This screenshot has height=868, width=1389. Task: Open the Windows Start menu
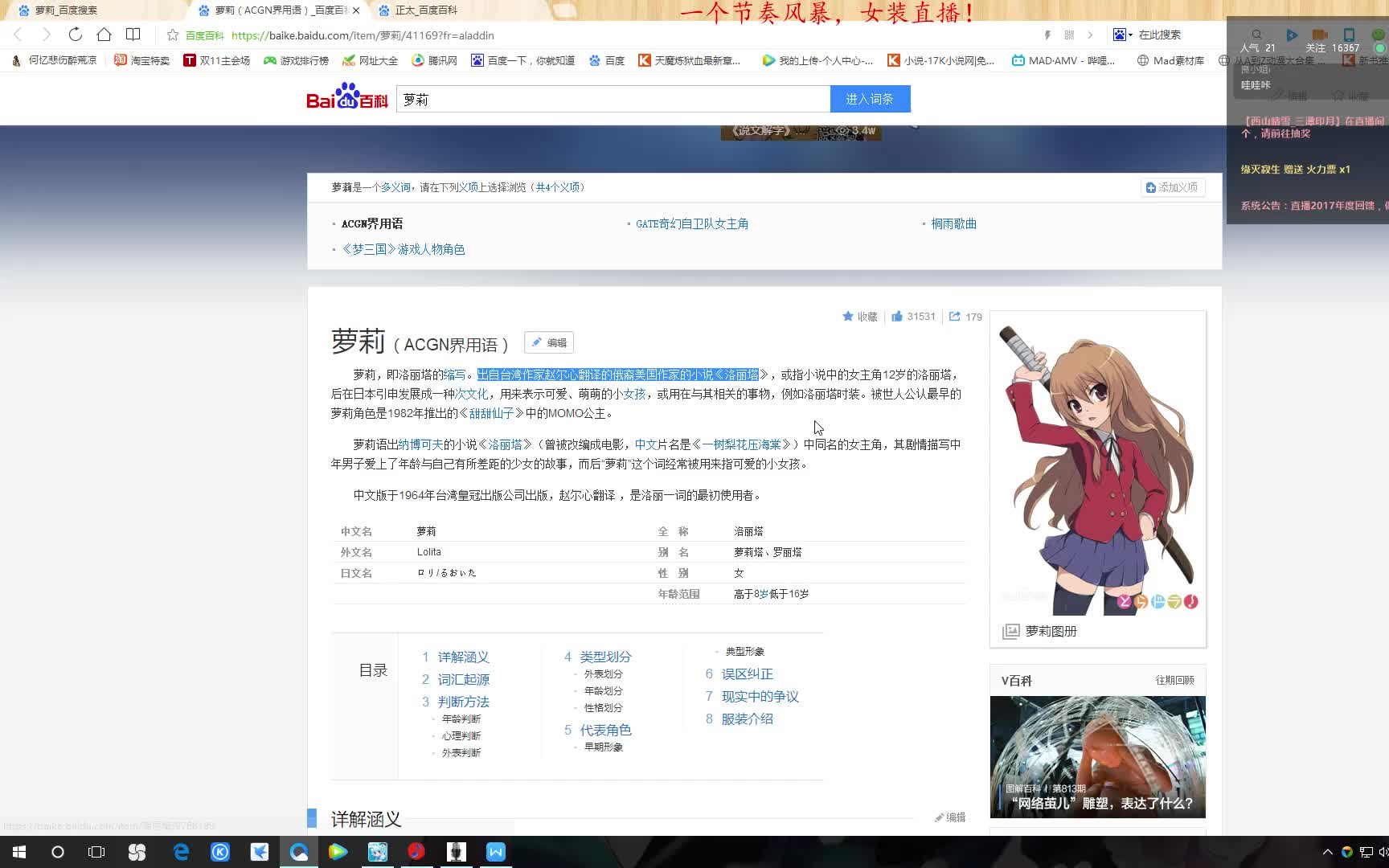pyautogui.click(x=18, y=852)
